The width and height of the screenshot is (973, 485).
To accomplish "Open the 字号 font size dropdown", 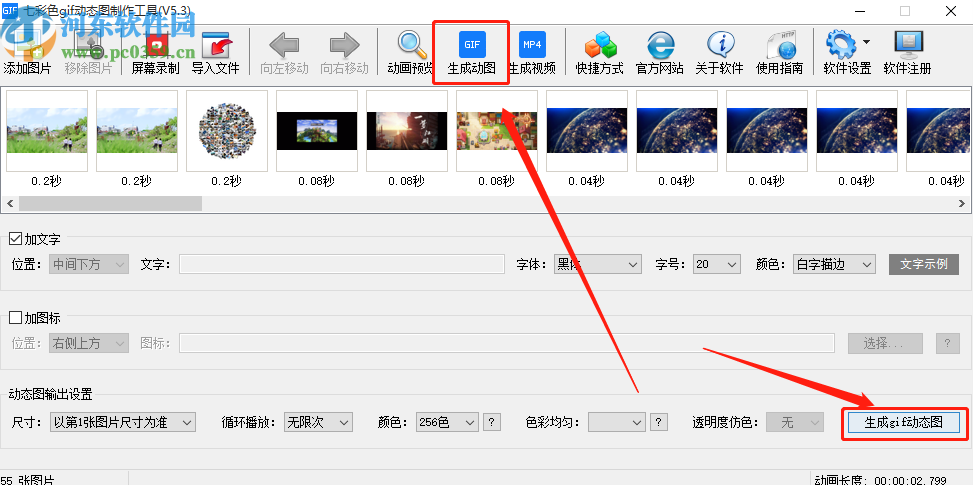I will (x=717, y=264).
